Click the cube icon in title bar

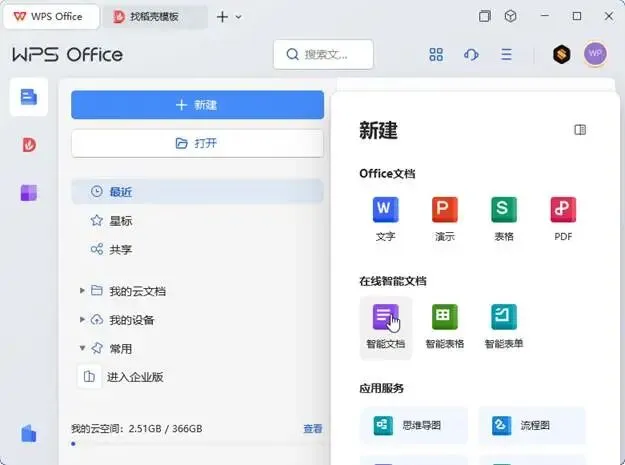pyautogui.click(x=511, y=16)
